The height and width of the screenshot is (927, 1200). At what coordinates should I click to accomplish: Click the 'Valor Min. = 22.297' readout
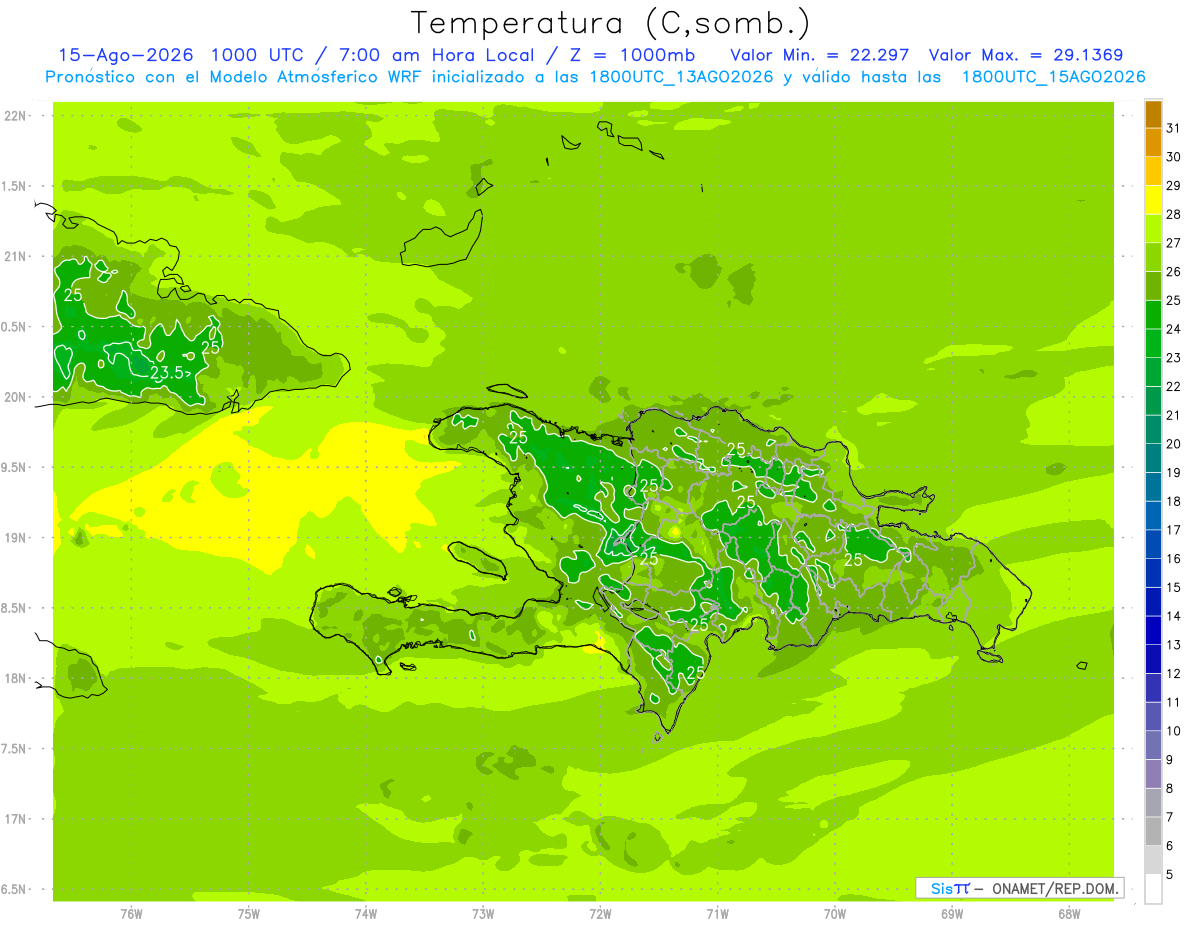tap(819, 55)
